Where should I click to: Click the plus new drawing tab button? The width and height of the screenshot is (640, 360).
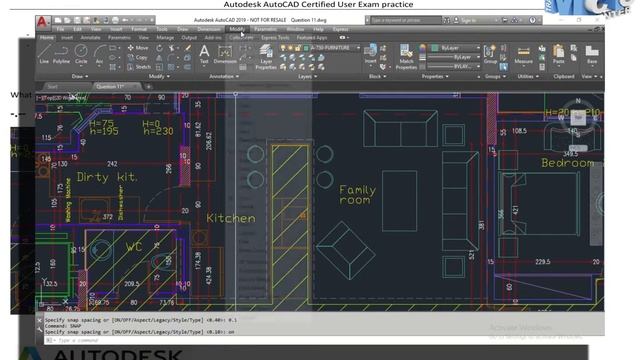(149, 87)
